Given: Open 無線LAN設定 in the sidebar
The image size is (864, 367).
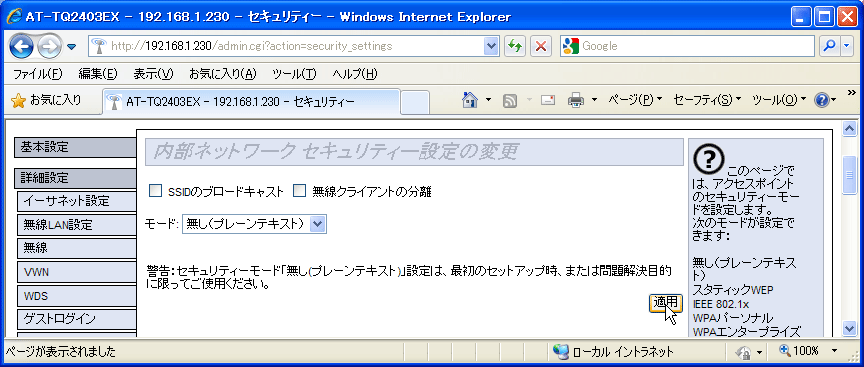Looking at the screenshot, I should (77, 225).
